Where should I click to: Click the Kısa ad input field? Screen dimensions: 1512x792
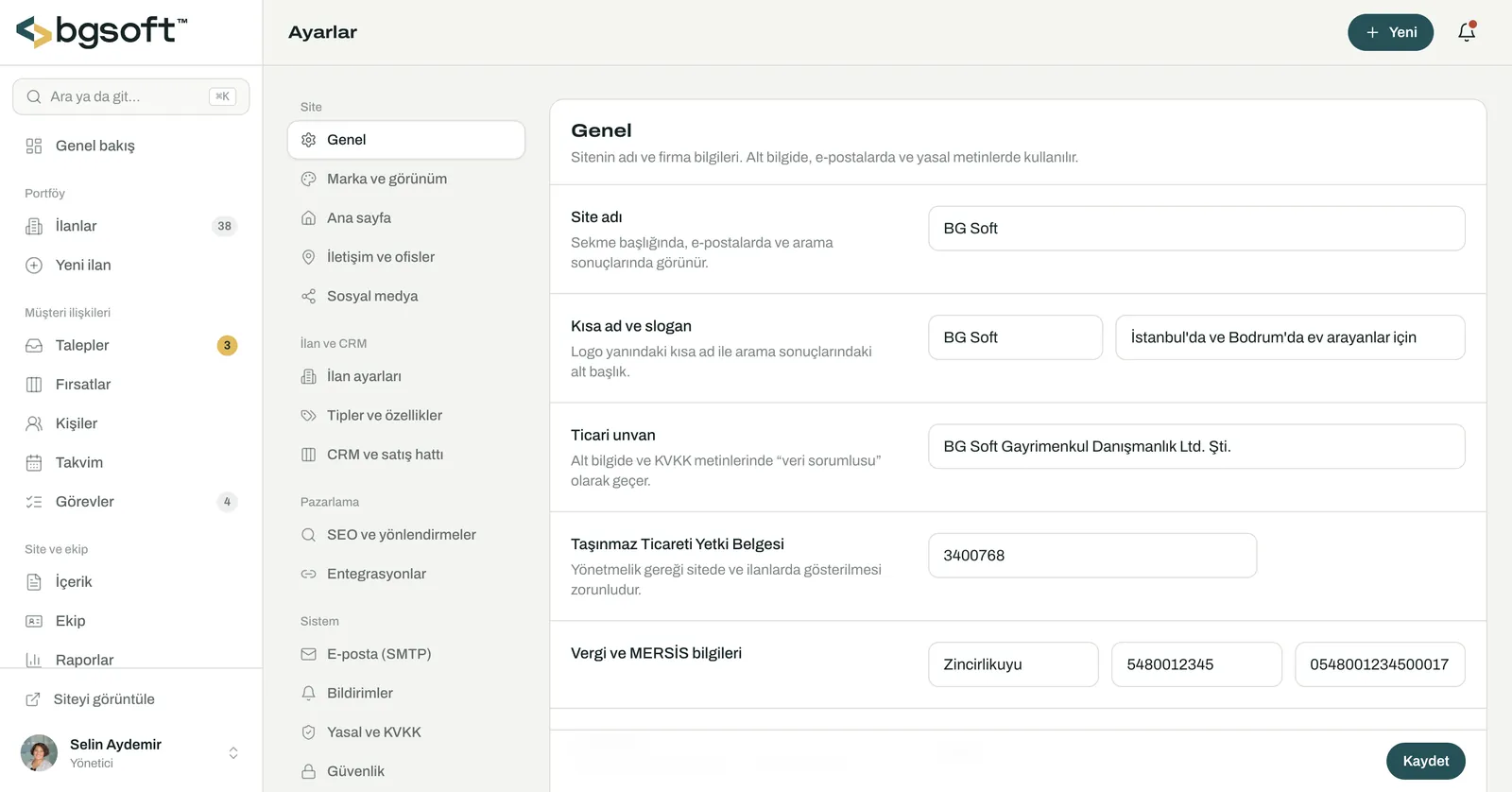(x=1016, y=337)
